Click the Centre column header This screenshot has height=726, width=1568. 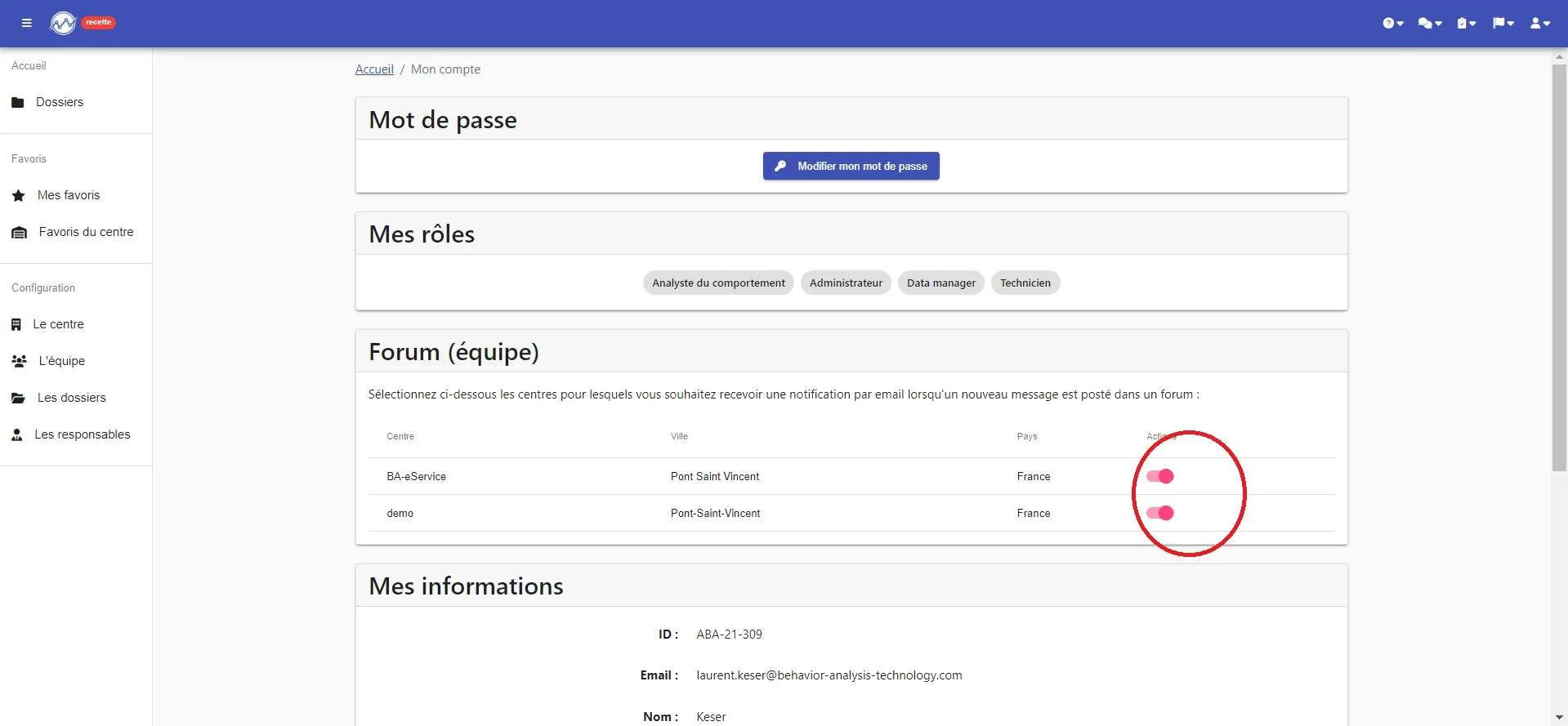[400, 436]
